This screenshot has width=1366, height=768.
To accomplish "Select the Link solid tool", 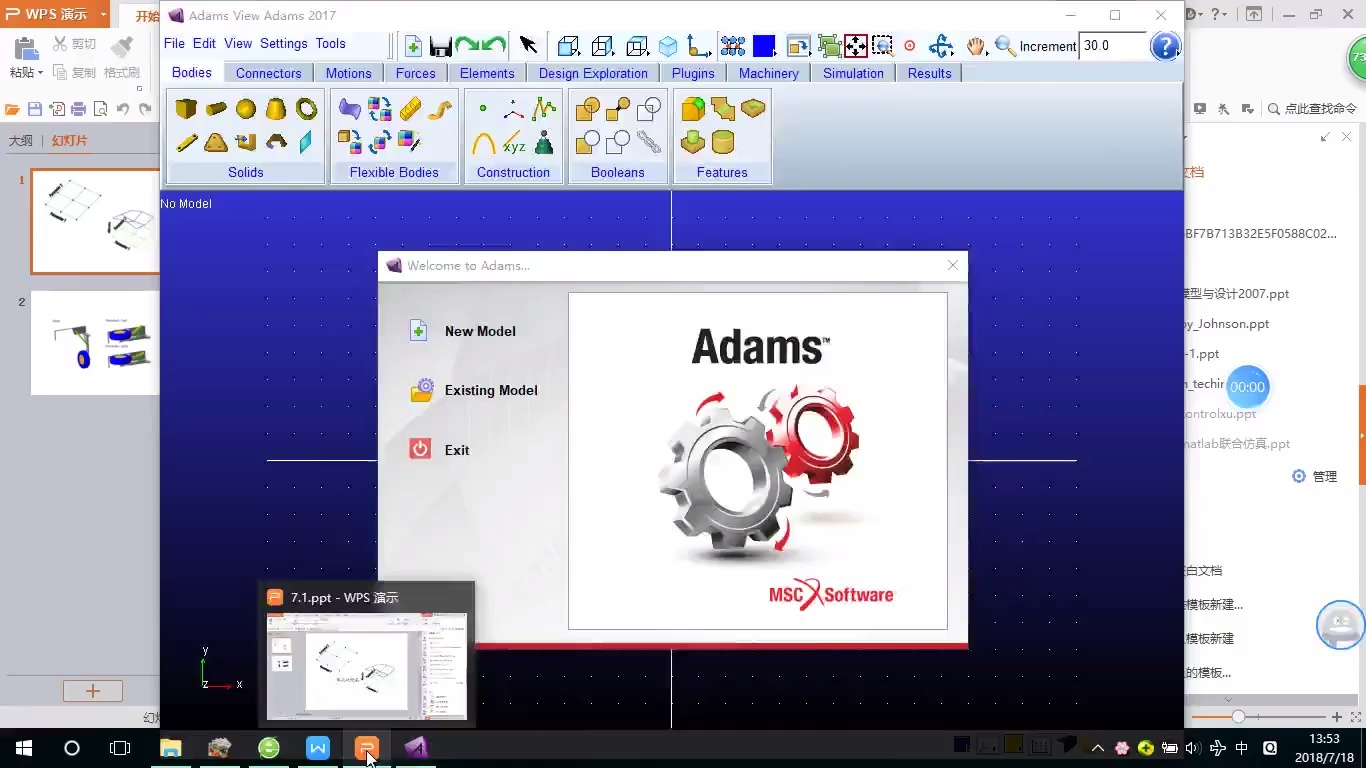I will [186, 142].
